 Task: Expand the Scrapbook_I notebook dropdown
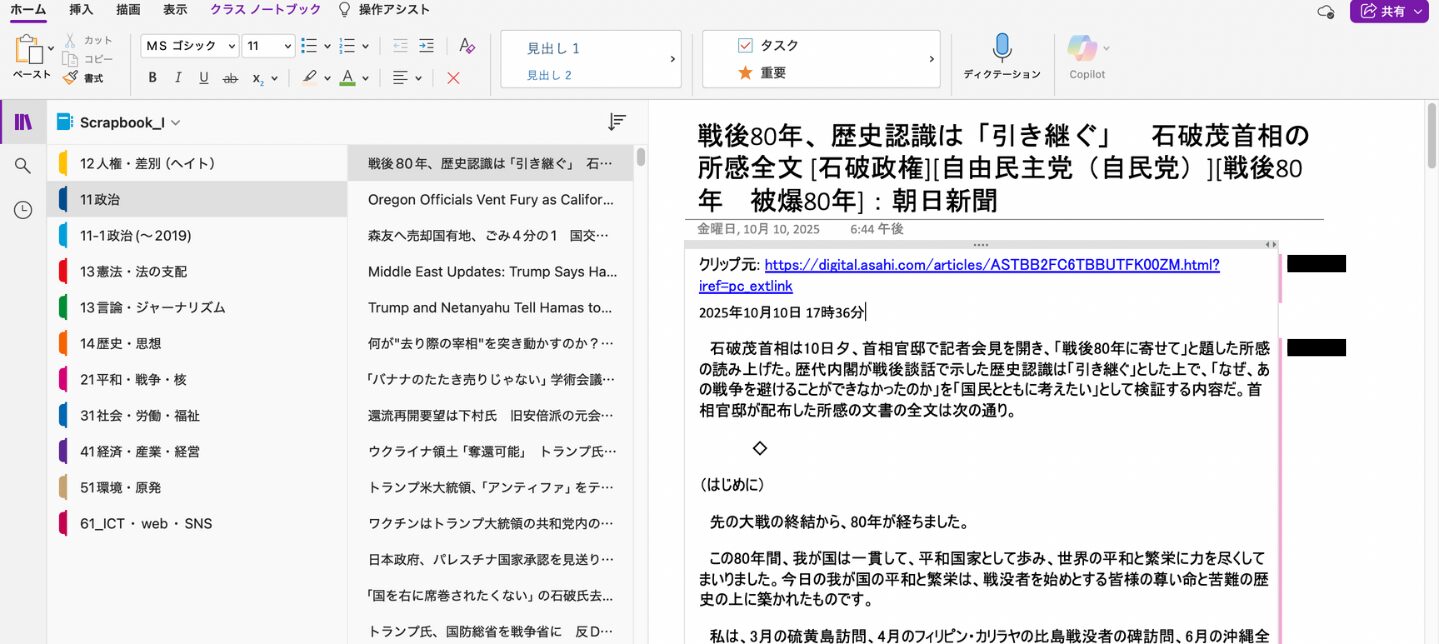click(x=176, y=123)
